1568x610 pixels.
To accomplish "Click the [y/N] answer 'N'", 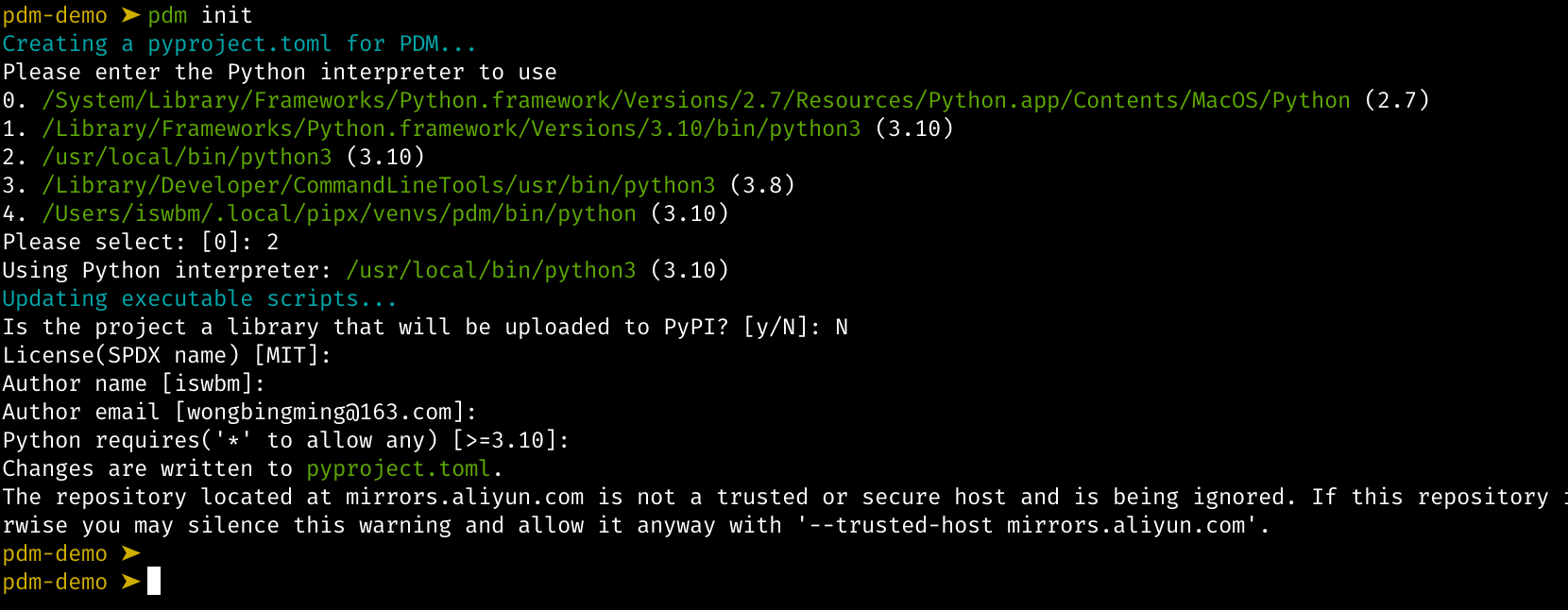I will click(x=842, y=328).
